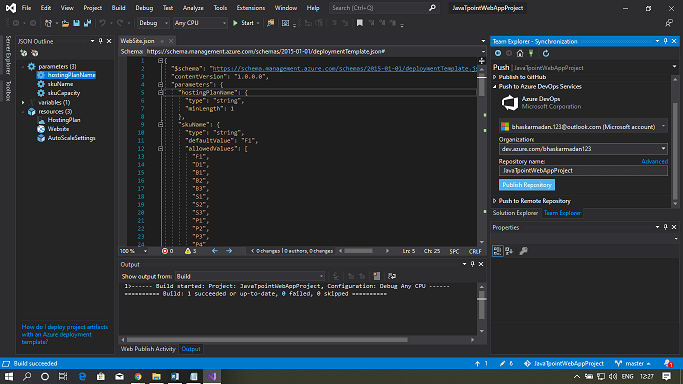The height and width of the screenshot is (384, 683).
Task: Click the Undo toolbar icon
Action: pyautogui.click(x=102, y=23)
